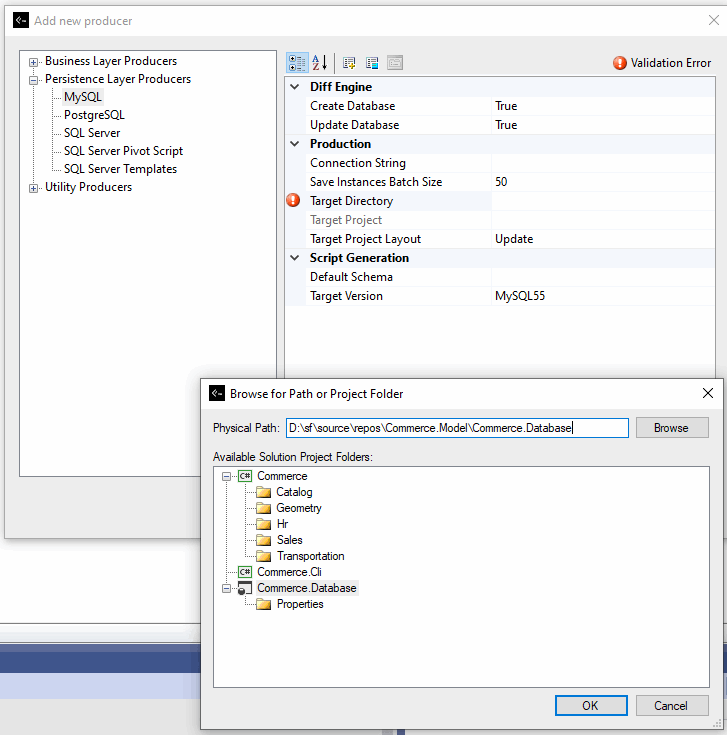Close the Browse for Path dialog
This screenshot has width=727, height=735.
708,393
